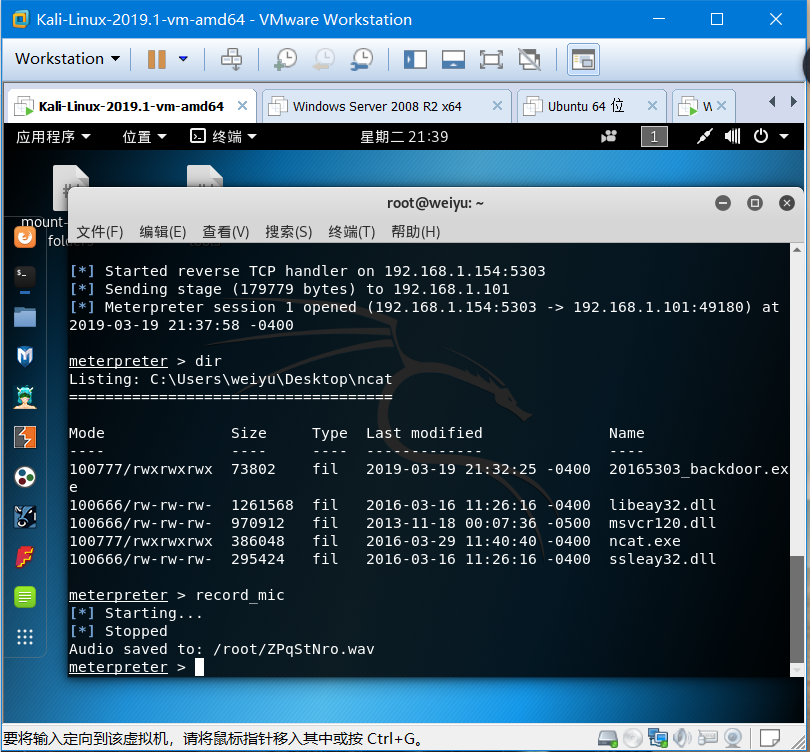Click the terminal scrollbar thumb

pyautogui.click(x=797, y=608)
